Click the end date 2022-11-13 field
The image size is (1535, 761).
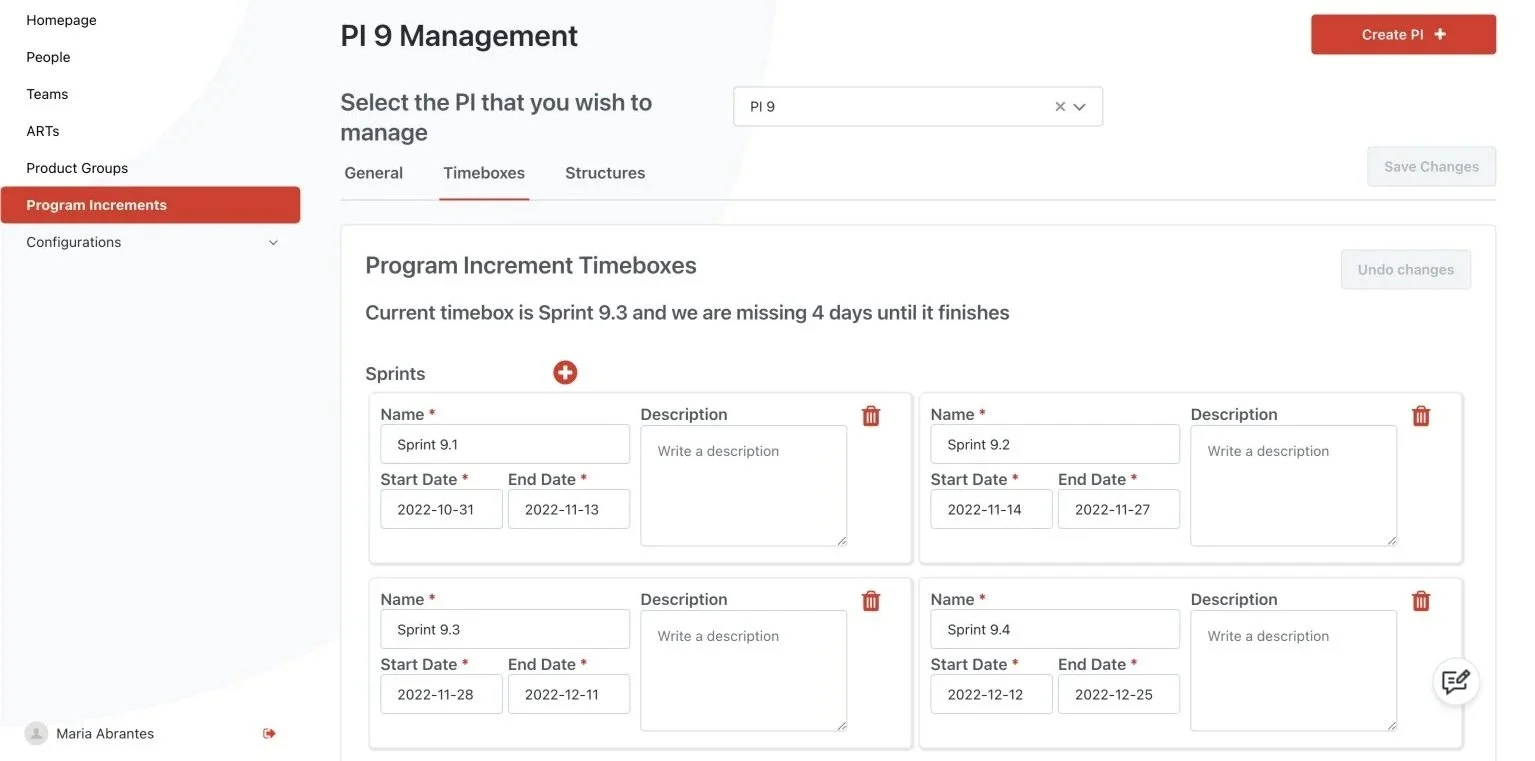tap(569, 509)
